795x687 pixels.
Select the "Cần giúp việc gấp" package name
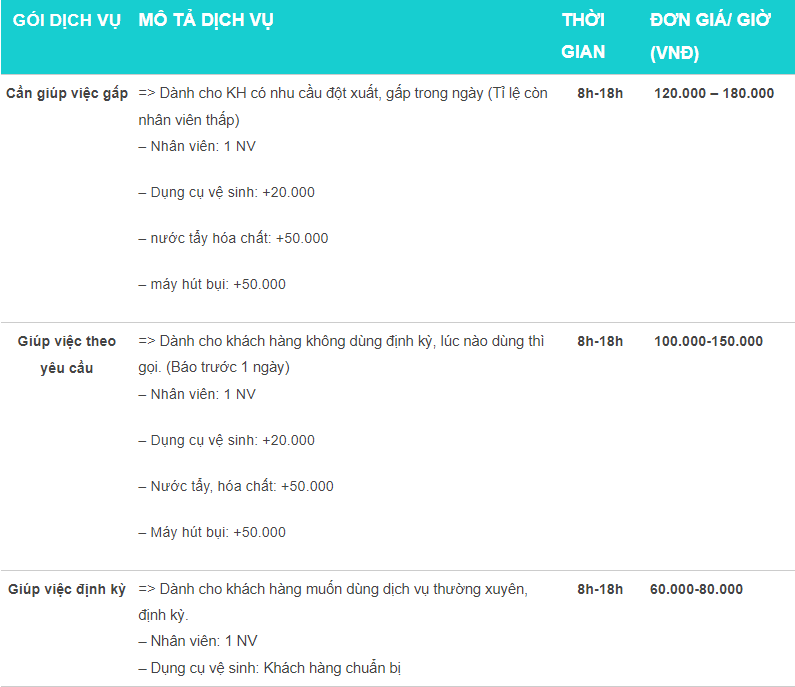[x=67, y=94]
